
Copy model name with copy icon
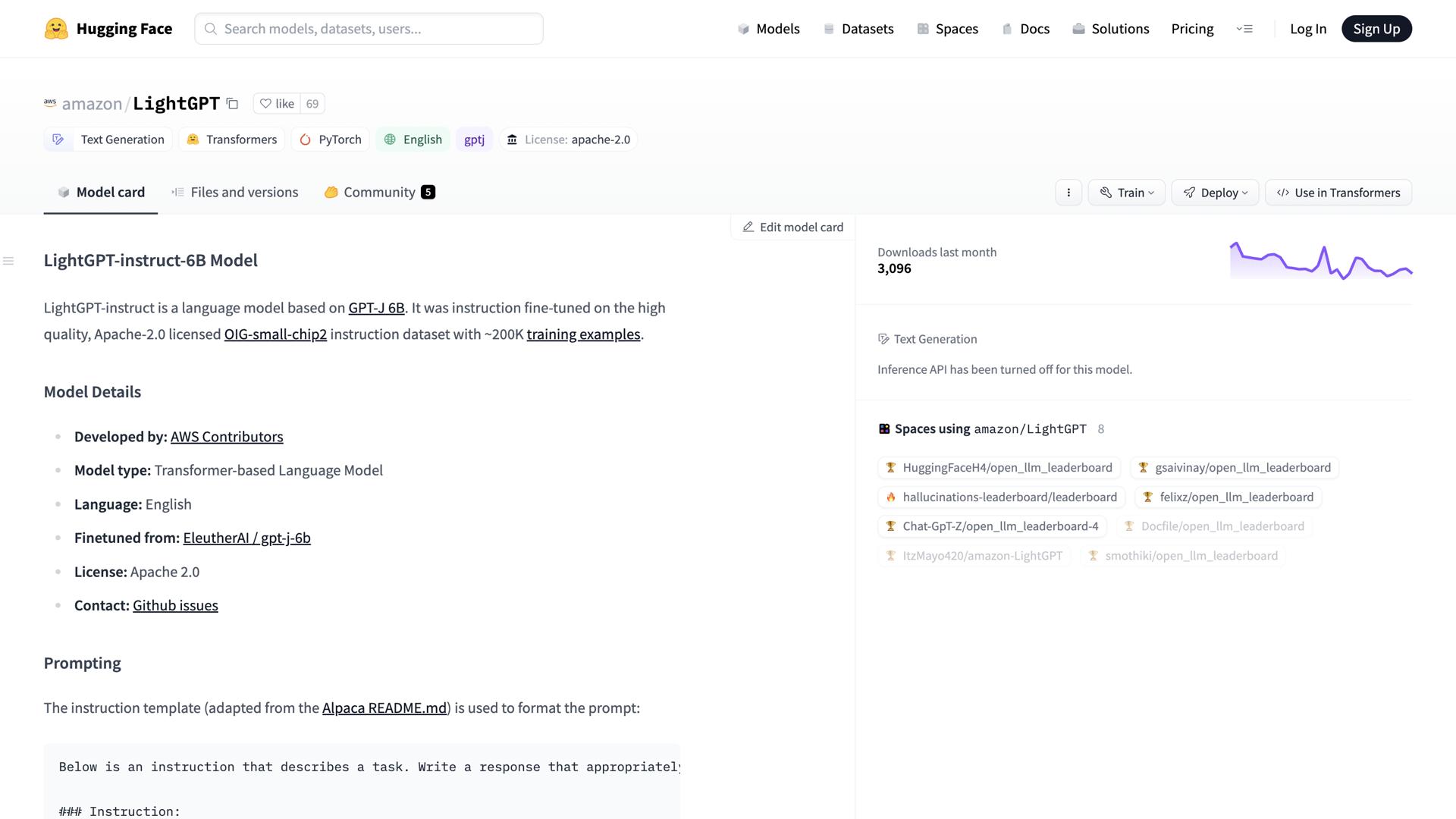click(x=233, y=104)
